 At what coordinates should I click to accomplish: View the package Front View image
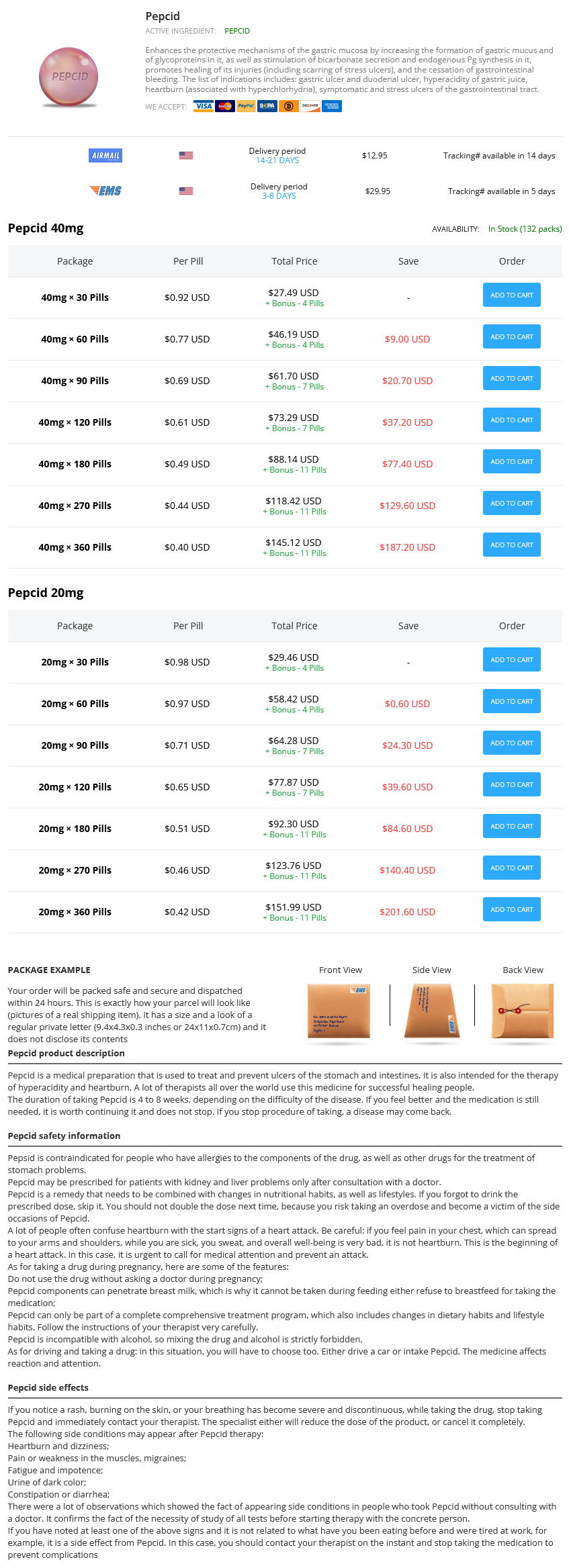pos(339,1012)
